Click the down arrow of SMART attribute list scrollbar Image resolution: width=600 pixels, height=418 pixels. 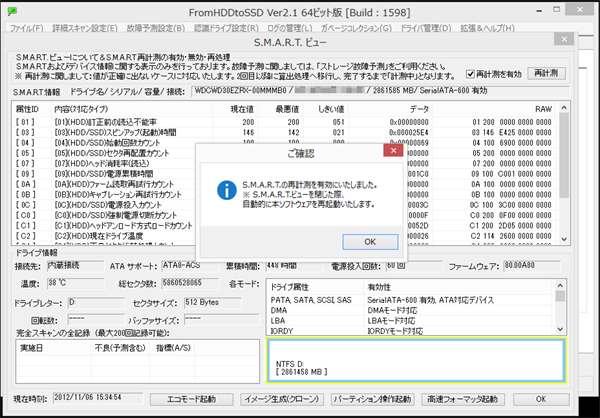tap(564, 239)
